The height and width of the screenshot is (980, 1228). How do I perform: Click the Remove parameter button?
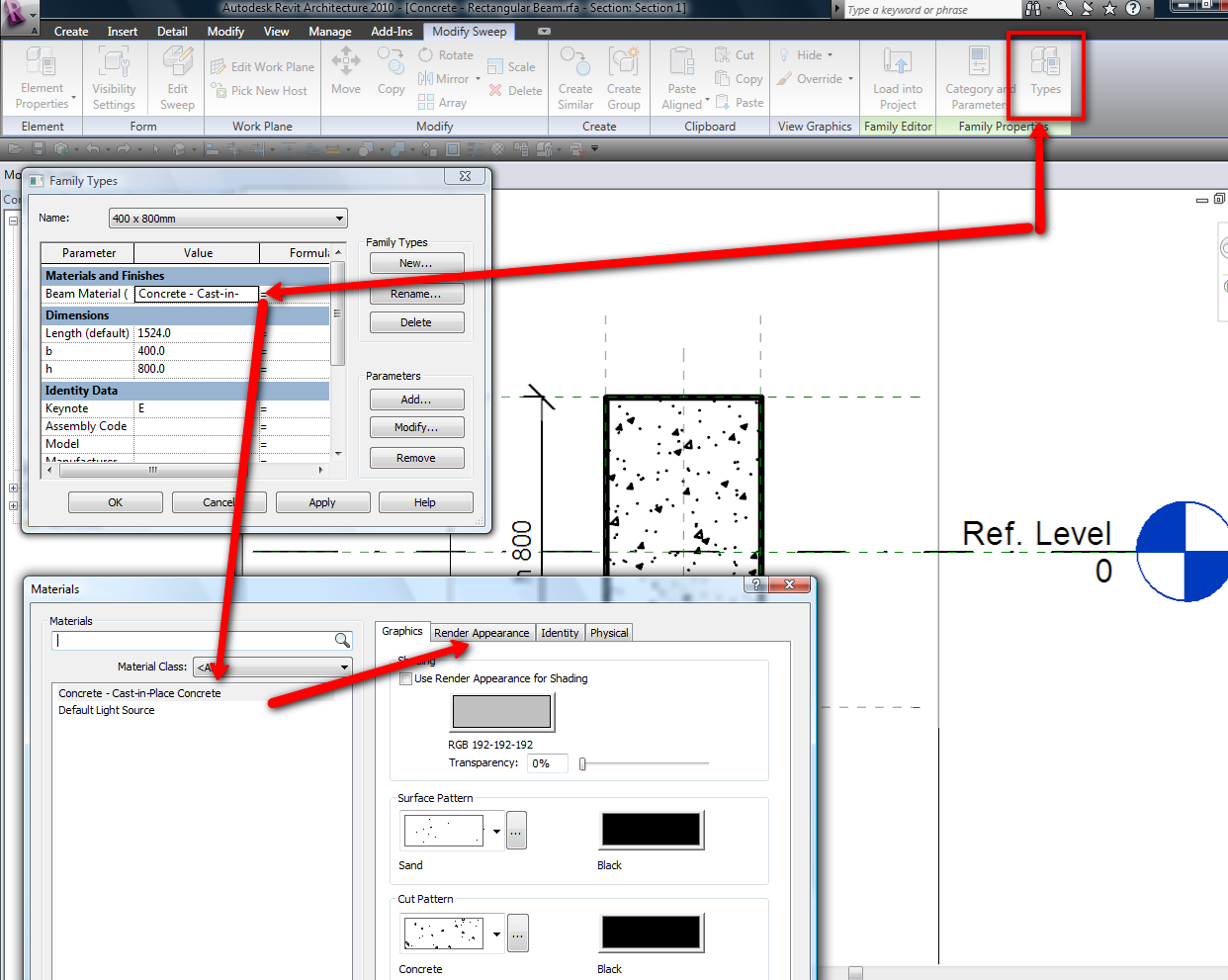[416, 458]
